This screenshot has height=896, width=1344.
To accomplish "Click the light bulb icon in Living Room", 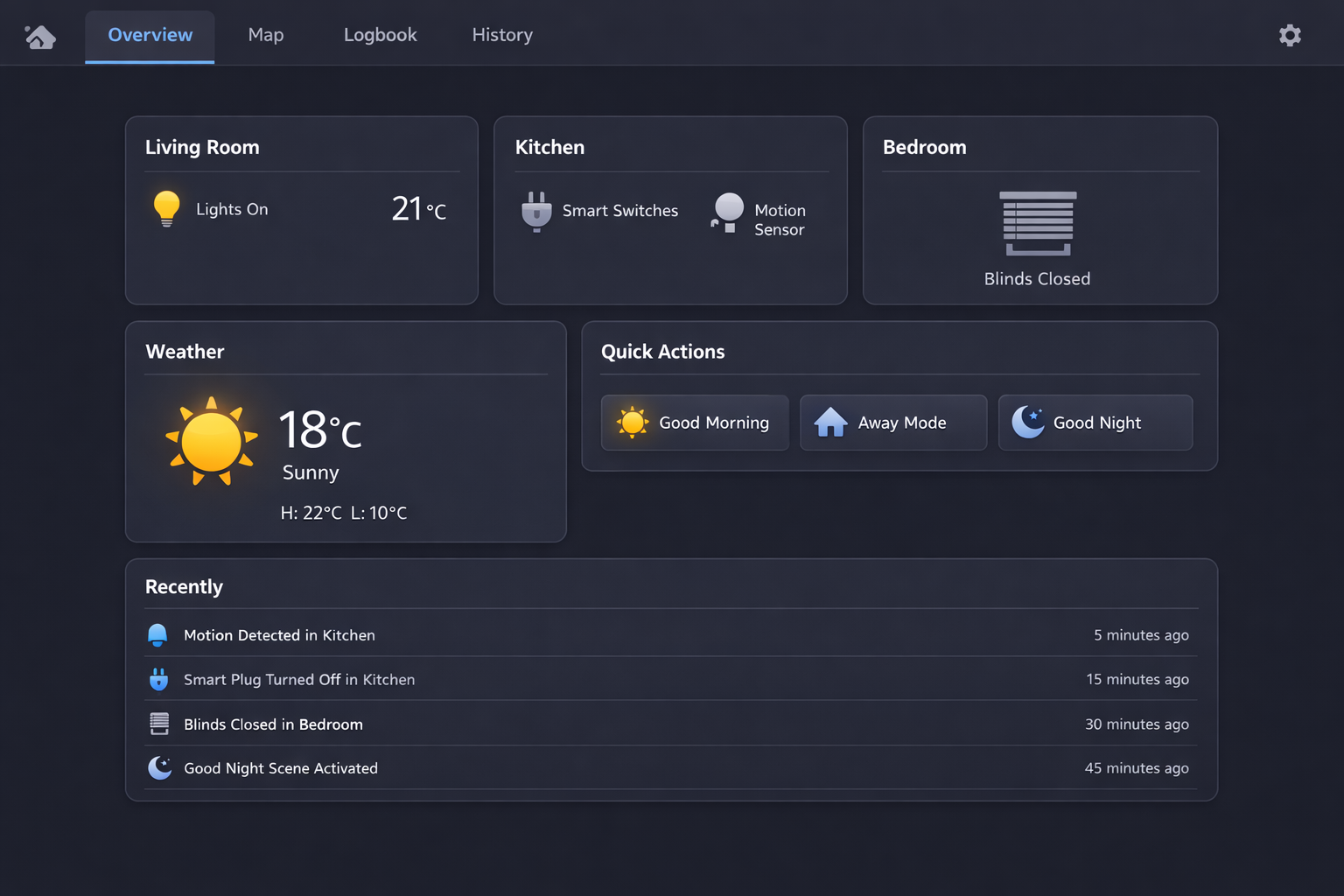I will (167, 208).
